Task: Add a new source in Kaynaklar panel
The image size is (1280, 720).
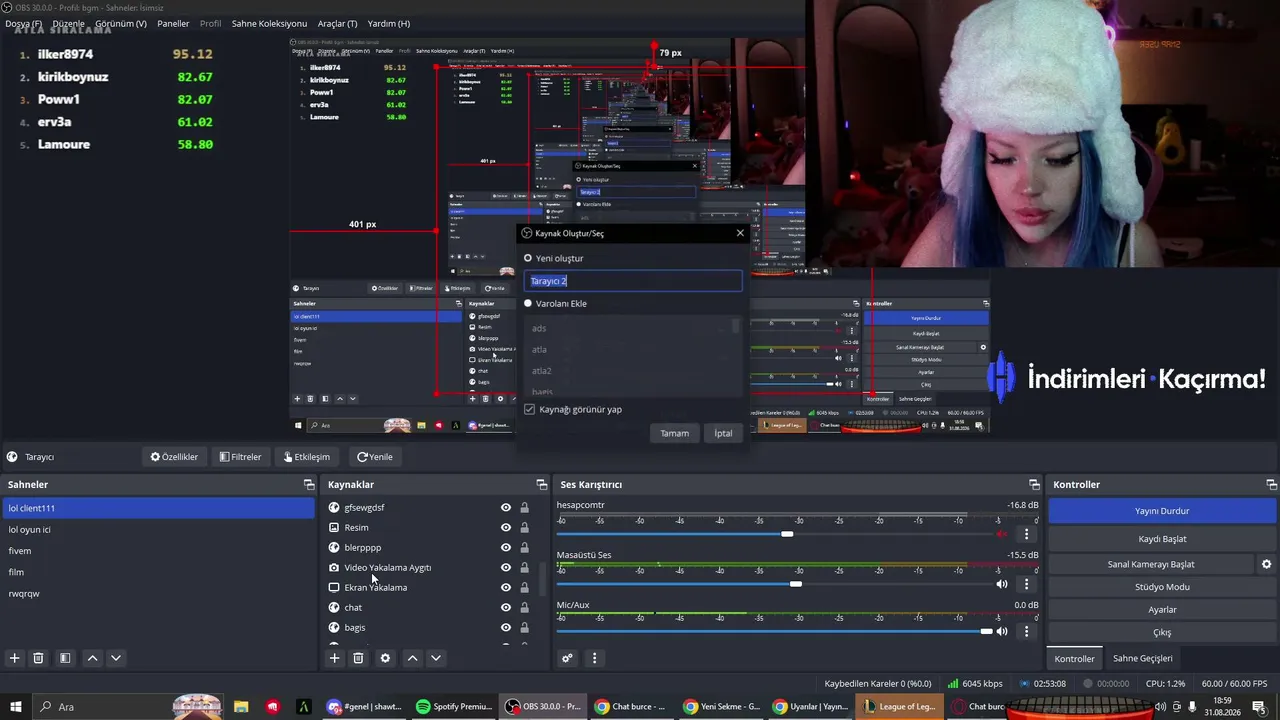Action: [335, 658]
